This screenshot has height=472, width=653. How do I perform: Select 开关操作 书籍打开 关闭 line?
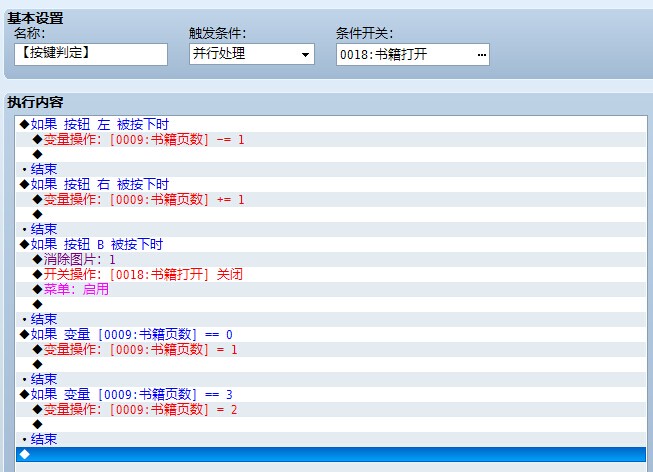[x=331, y=275]
